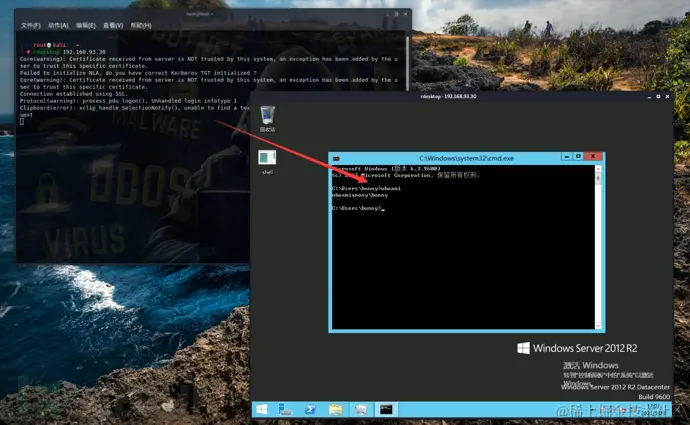Minimize the rdesktop 192.168.93.30 window
Image resolution: width=690 pixels, height=425 pixels.
[649, 96]
